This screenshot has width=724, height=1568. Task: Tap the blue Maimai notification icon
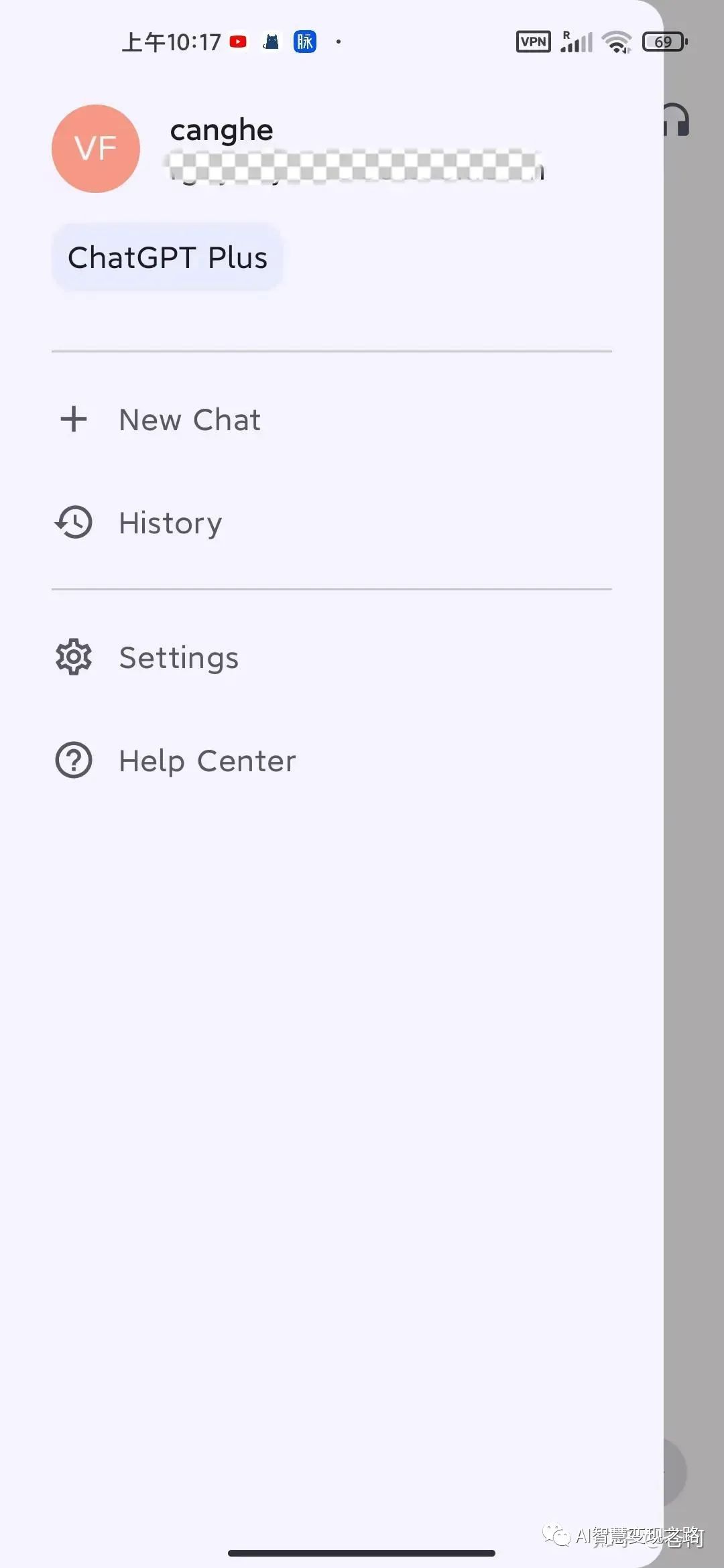(305, 42)
